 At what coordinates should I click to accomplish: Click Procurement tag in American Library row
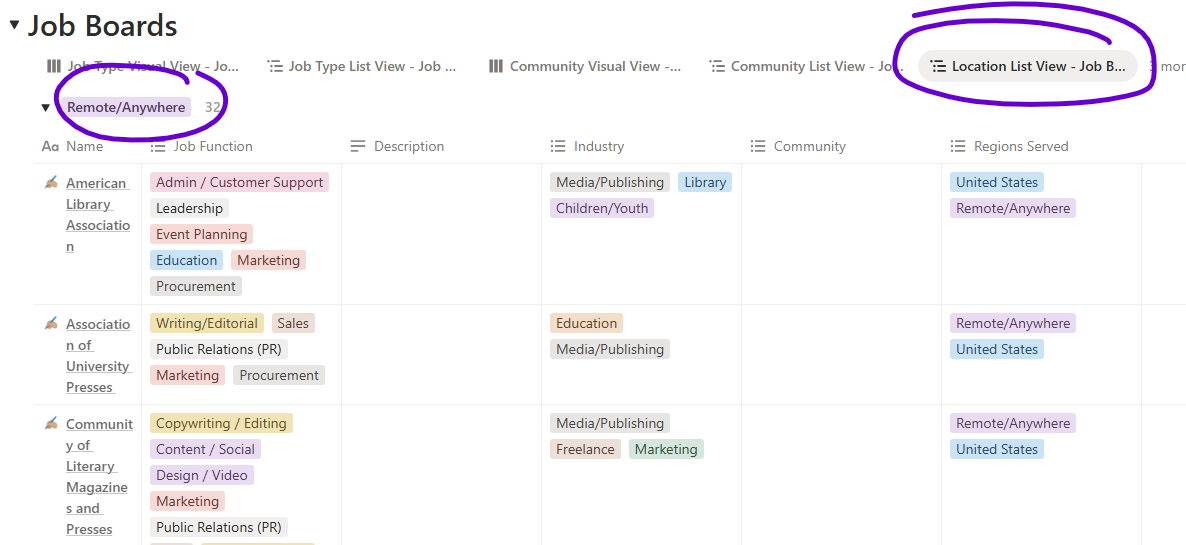tap(196, 286)
